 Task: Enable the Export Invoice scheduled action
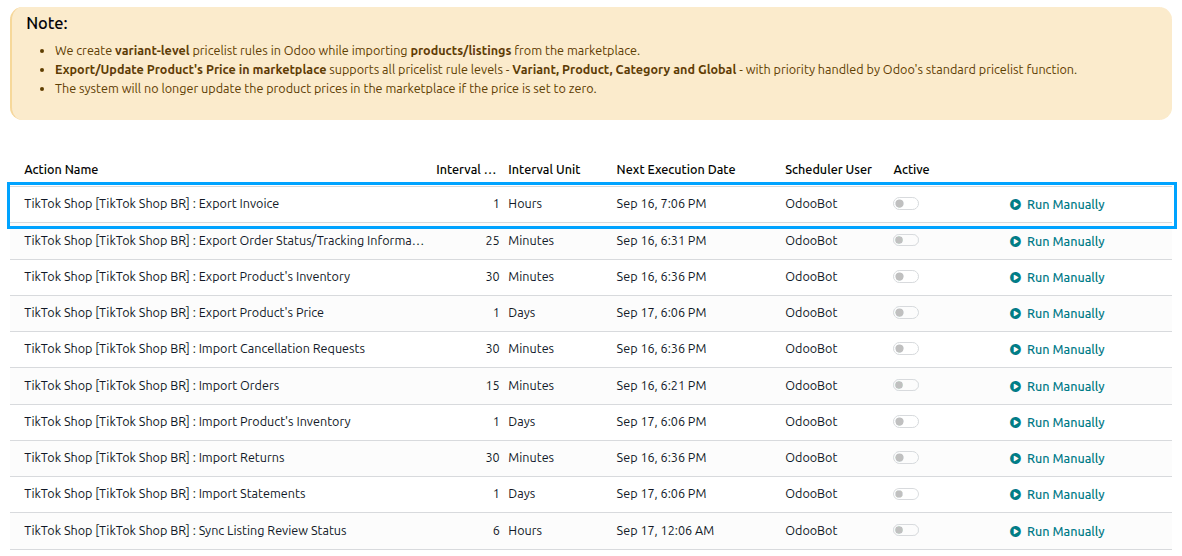click(x=906, y=203)
